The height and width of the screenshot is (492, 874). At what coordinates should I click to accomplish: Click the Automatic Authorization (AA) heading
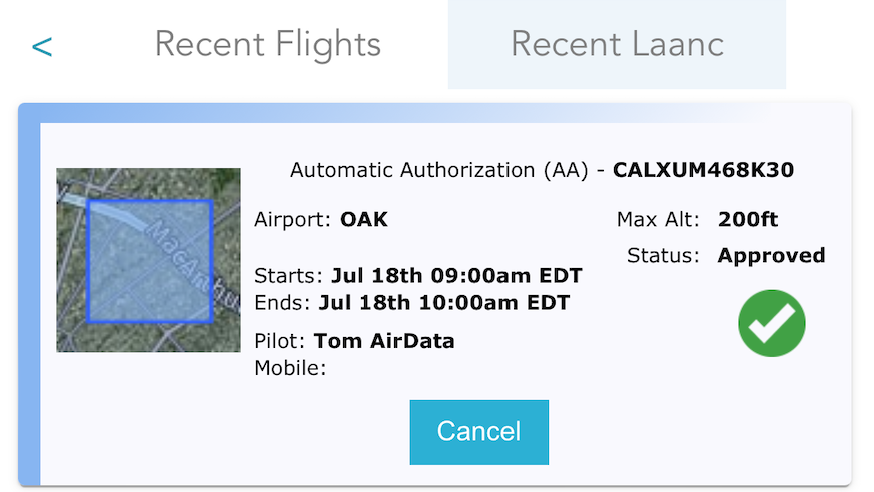(x=439, y=170)
